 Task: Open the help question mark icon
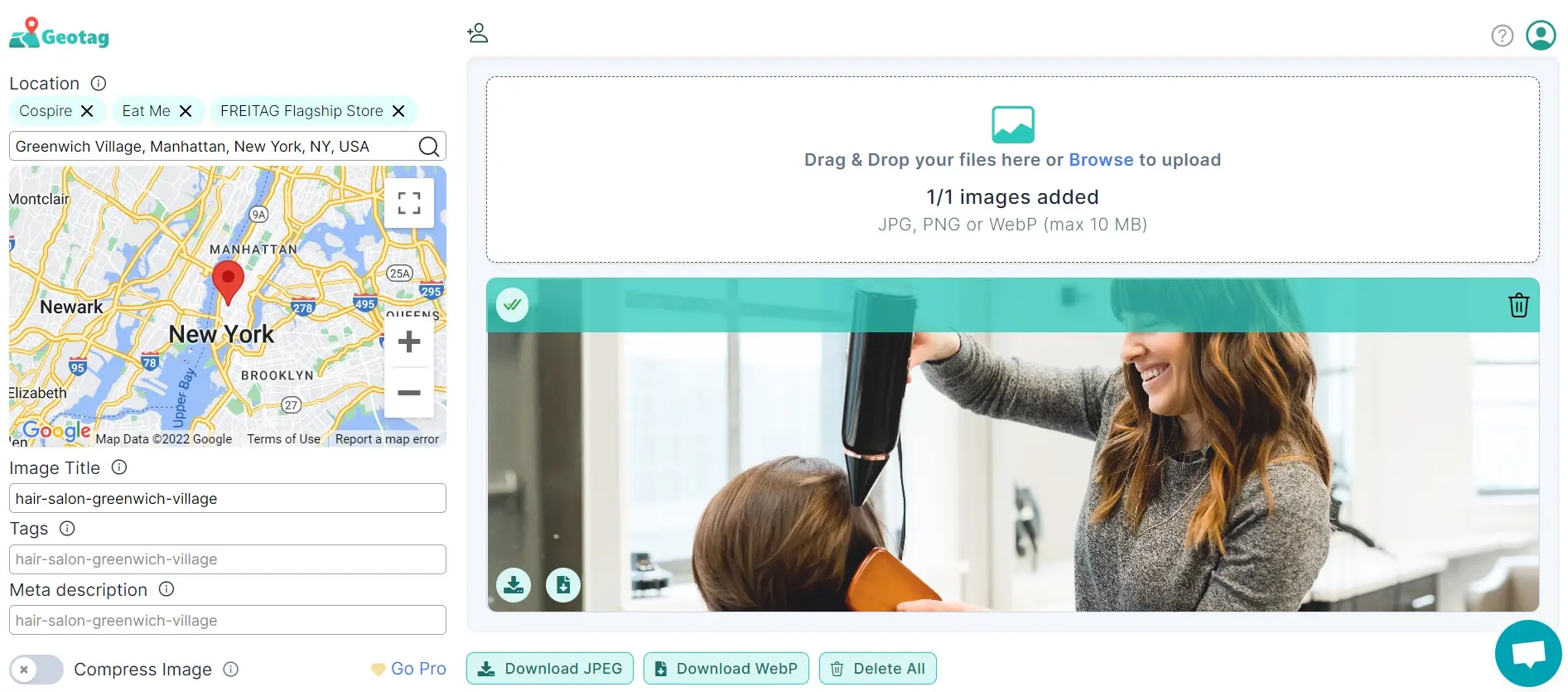[x=1502, y=36]
